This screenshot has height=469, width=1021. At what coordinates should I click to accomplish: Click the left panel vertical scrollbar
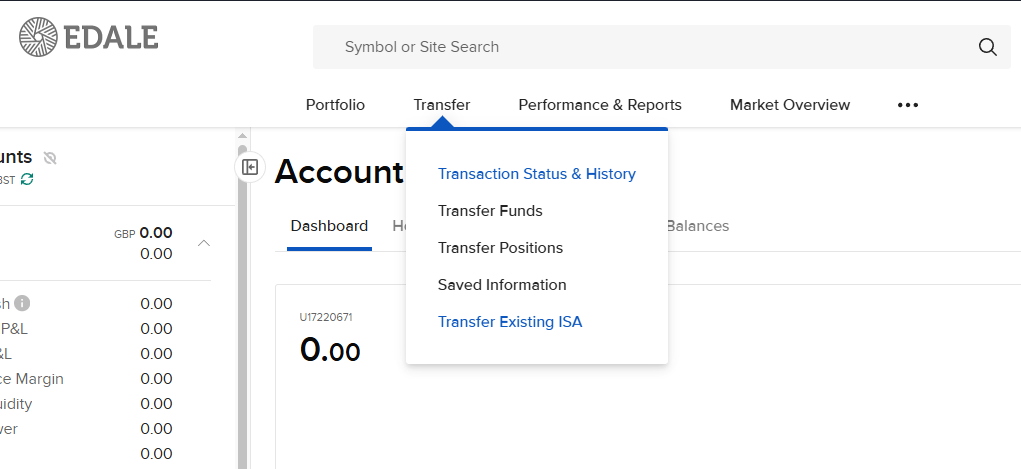(242, 300)
